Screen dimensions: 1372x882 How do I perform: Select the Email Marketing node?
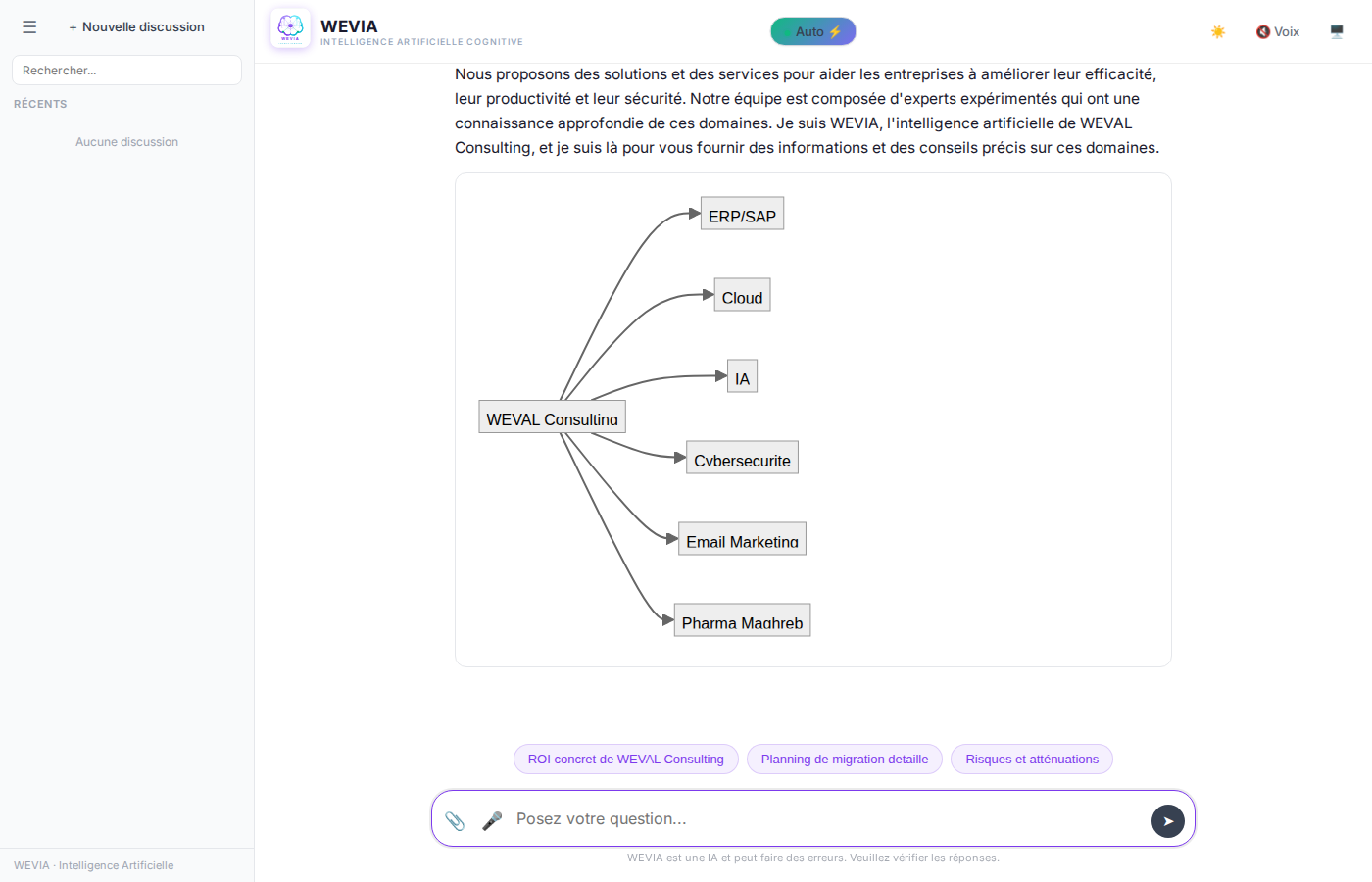coord(742,540)
